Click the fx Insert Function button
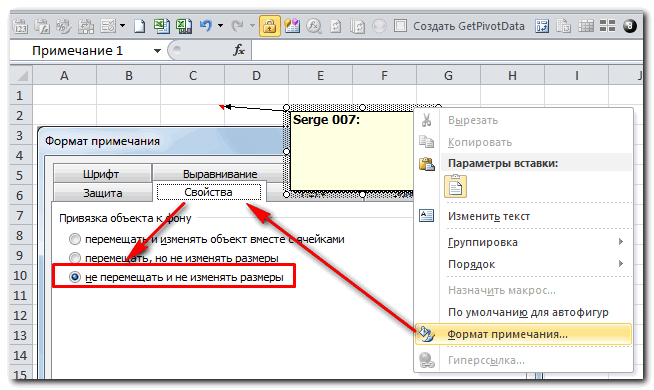Viewport: 654px width, 390px height. [x=239, y=51]
